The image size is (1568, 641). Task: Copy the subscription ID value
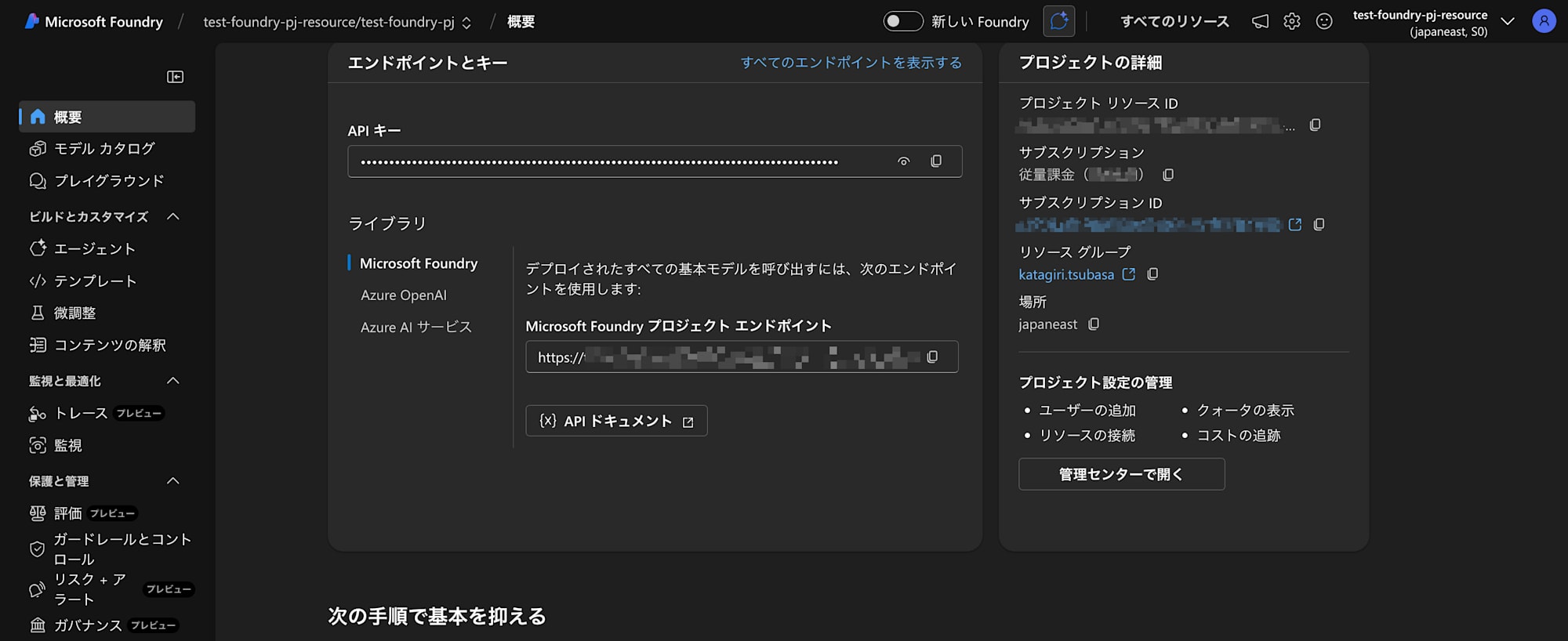click(1319, 225)
